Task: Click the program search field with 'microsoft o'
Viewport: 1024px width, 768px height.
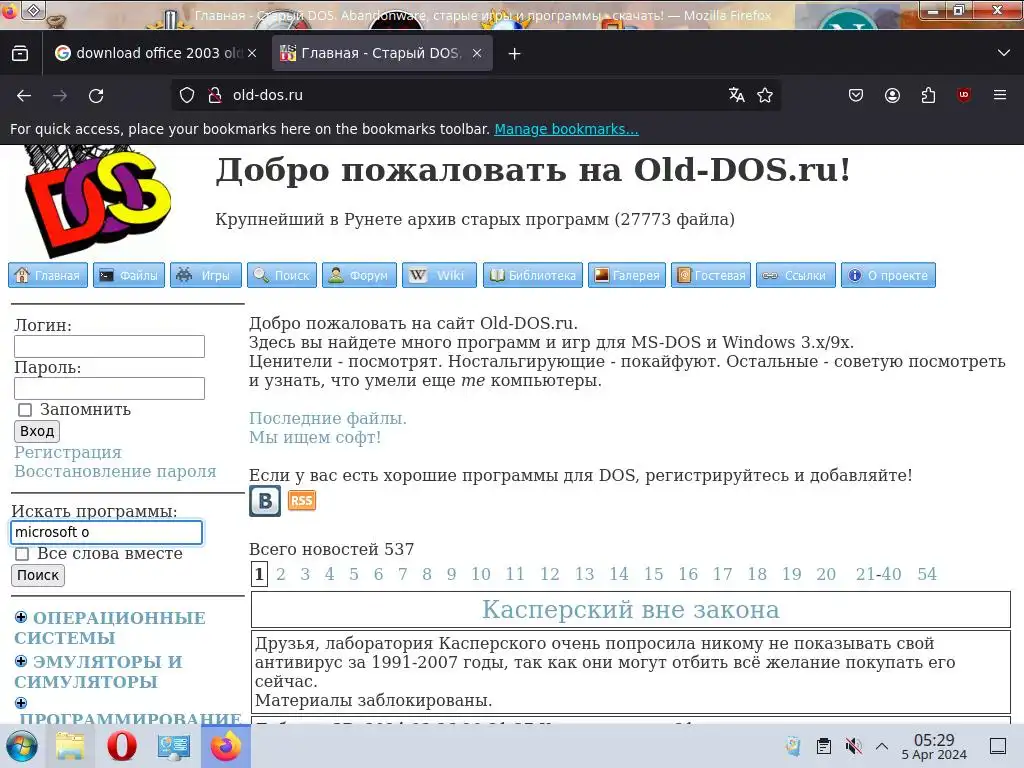Action: pyautogui.click(x=106, y=532)
